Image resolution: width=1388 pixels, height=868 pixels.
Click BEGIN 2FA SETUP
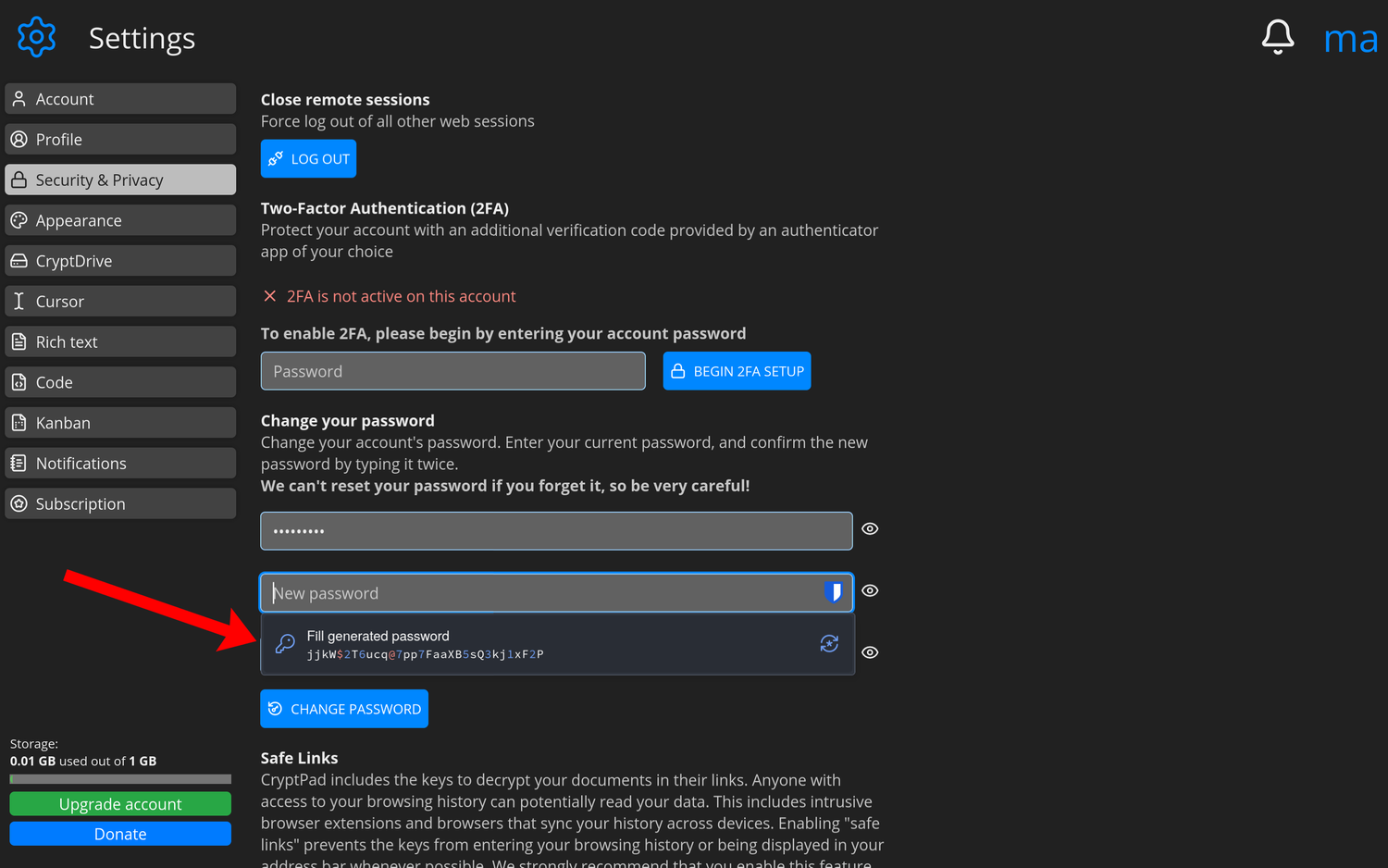coord(737,370)
